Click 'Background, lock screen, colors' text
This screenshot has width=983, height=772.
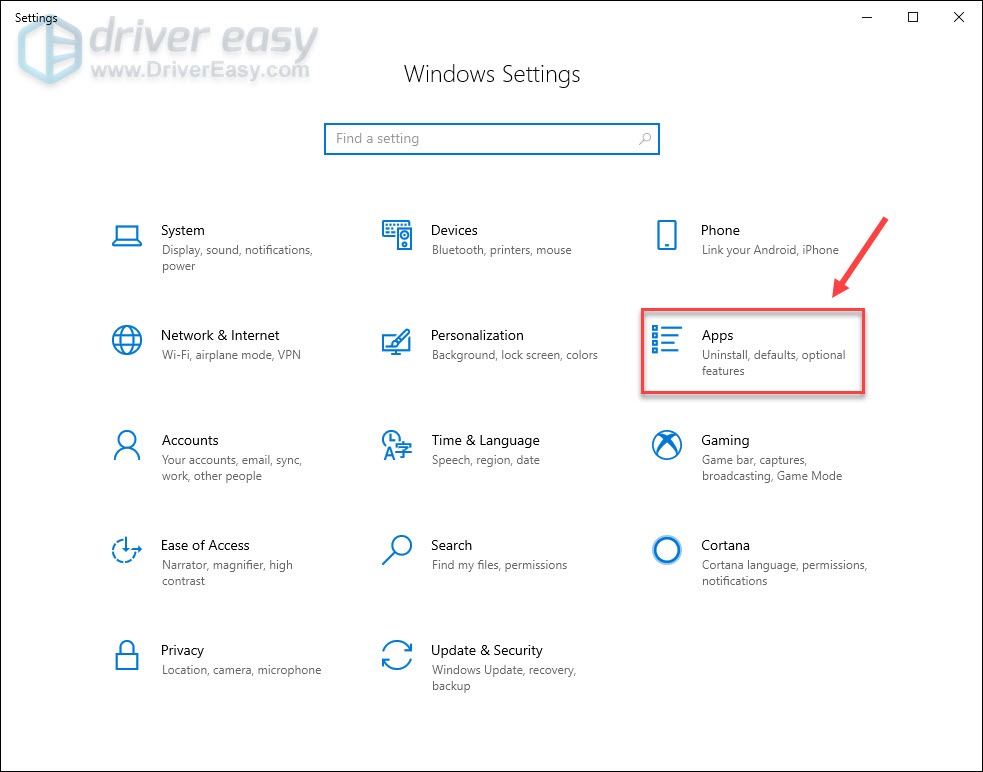pos(515,355)
